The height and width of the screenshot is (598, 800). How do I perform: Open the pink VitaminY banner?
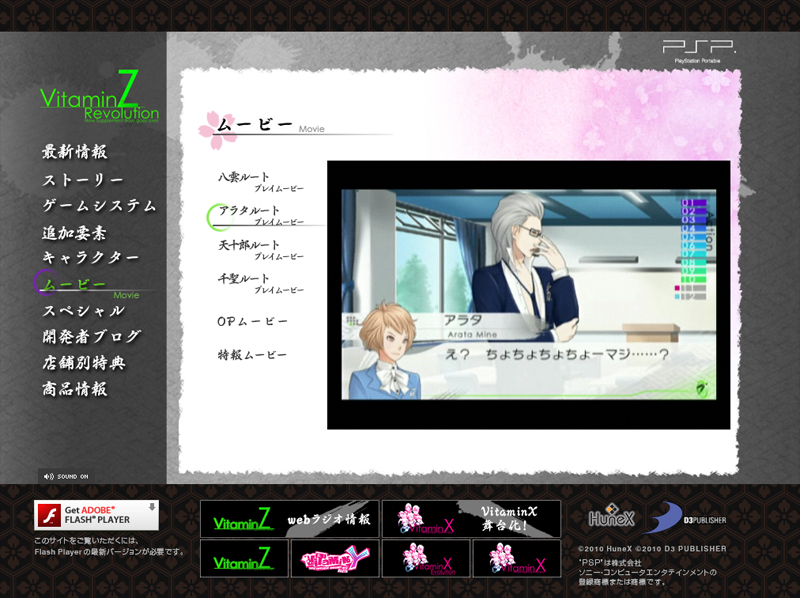click(335, 559)
